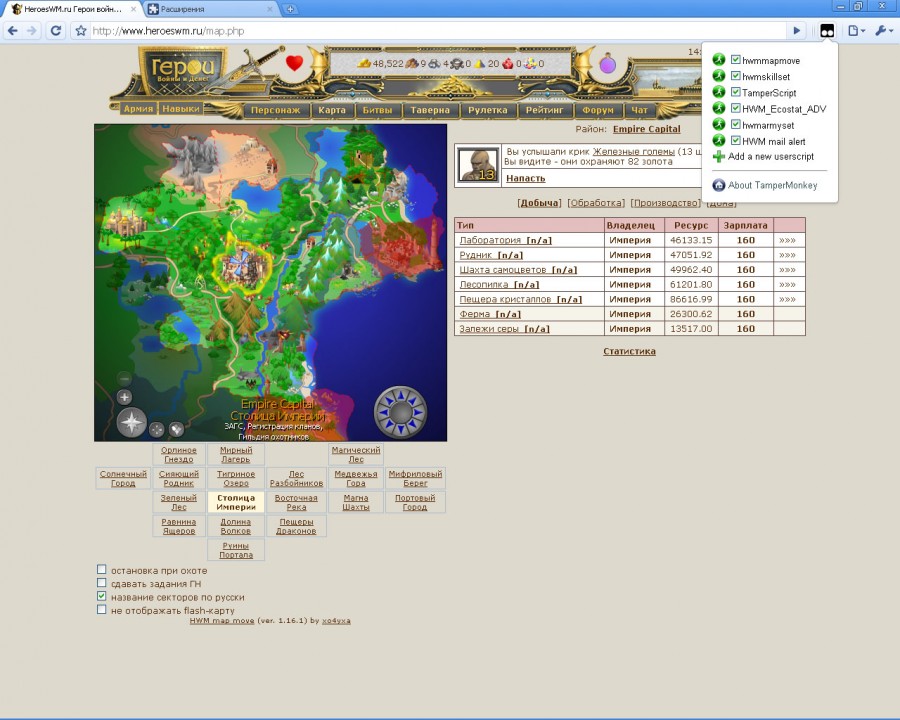The height and width of the screenshot is (720, 900).
Task: Open the Рейтинг menu
Action: pos(545,110)
